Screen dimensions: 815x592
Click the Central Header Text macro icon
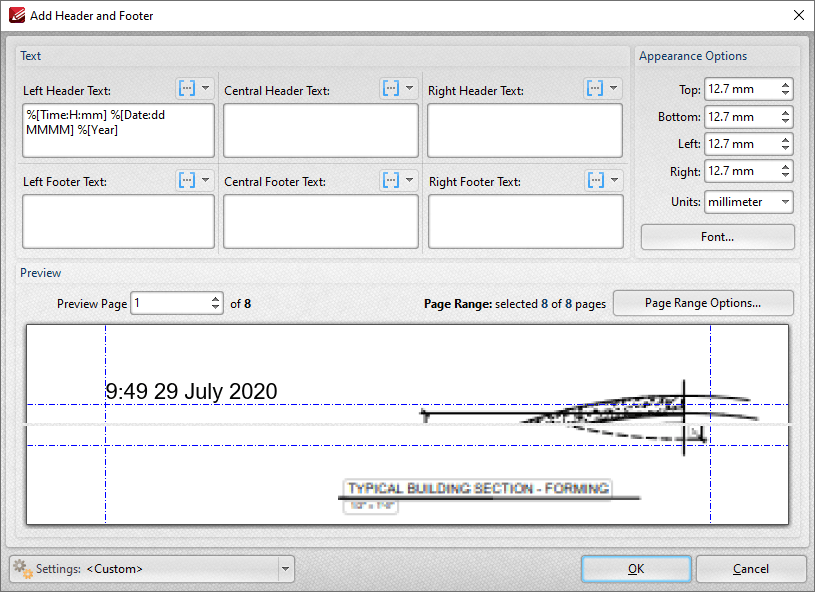point(391,89)
